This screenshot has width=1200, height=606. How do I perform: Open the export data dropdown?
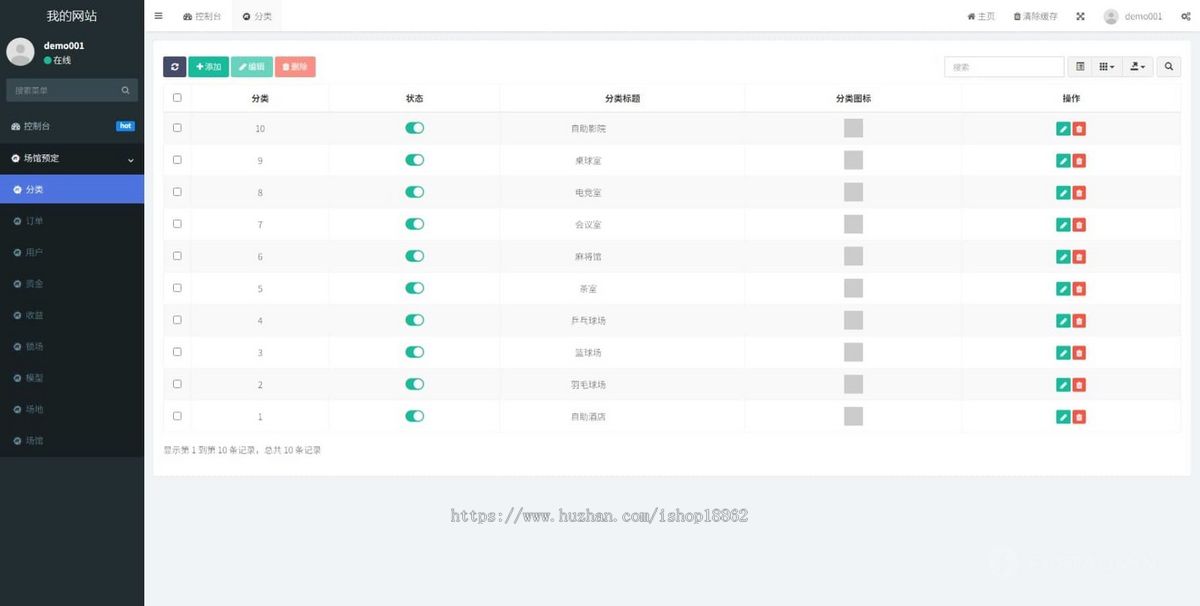(1138, 66)
